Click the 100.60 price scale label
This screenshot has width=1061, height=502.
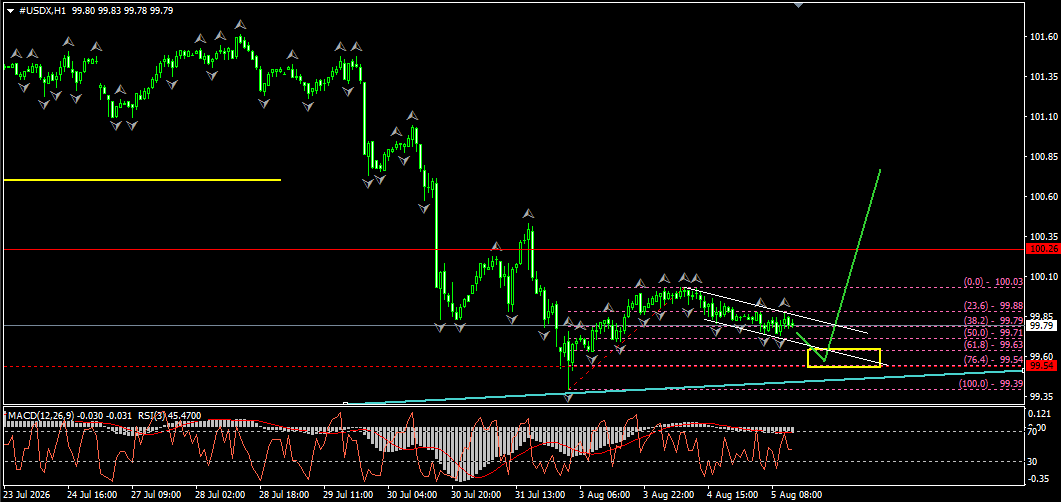click(1042, 197)
